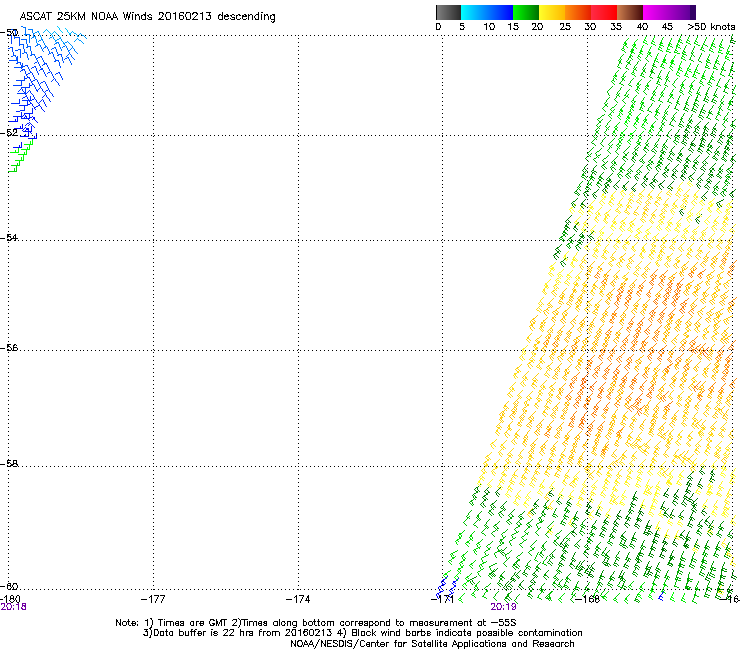Select the cyan 5-10 knots legend swatch

tap(474, 12)
